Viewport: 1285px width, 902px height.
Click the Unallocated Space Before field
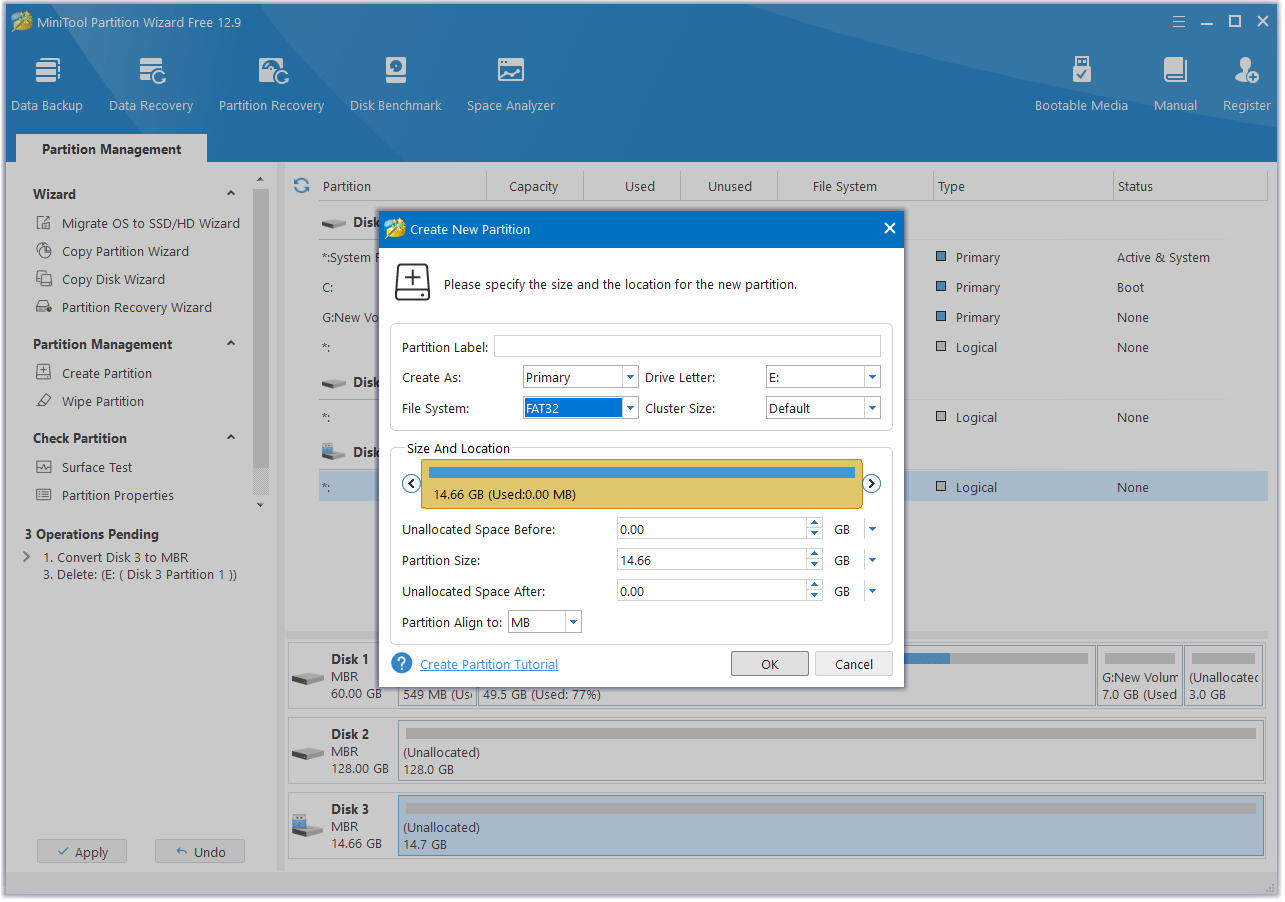[712, 529]
